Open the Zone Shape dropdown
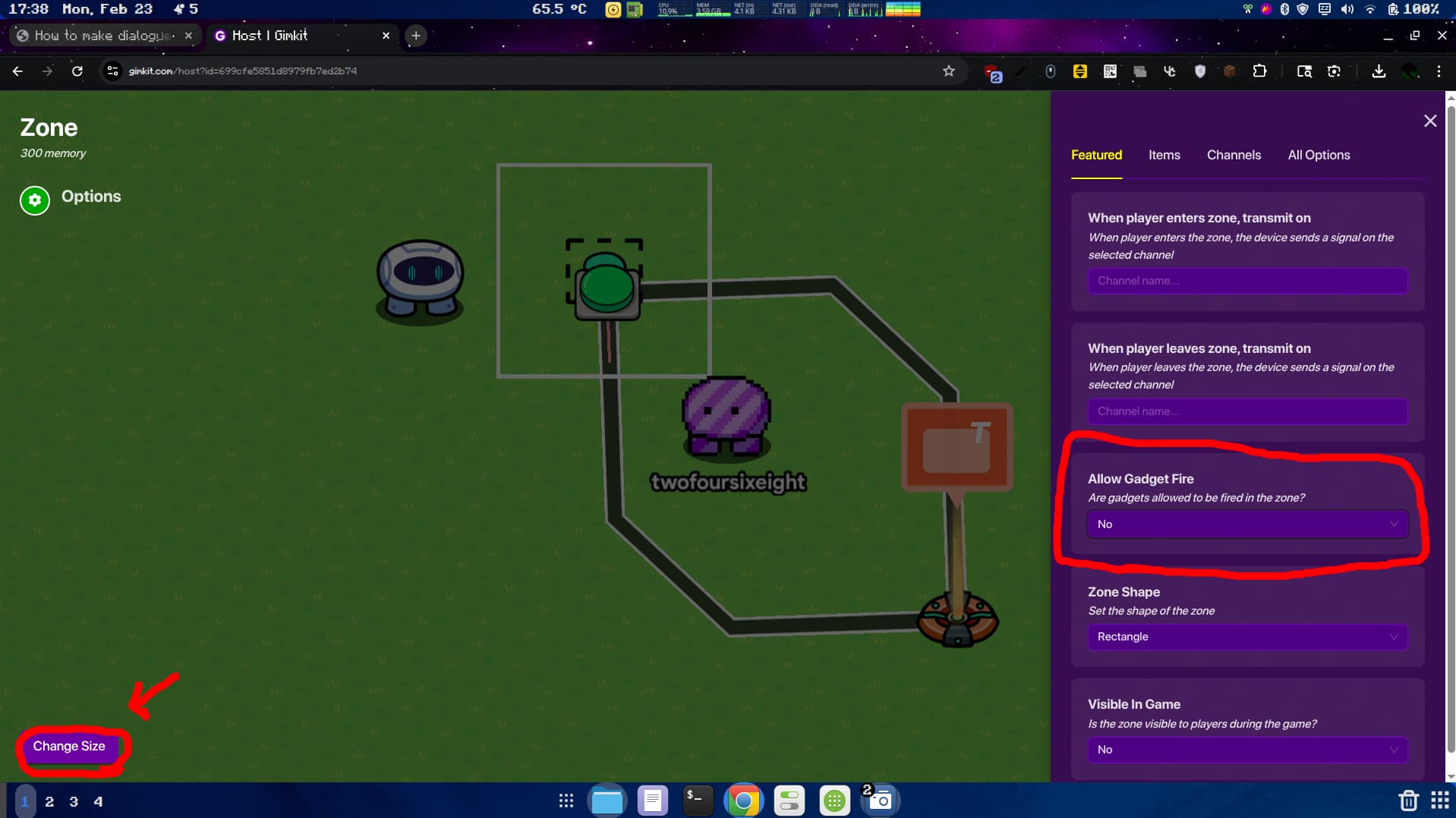Viewport: 1456px width, 818px height. [1246, 637]
